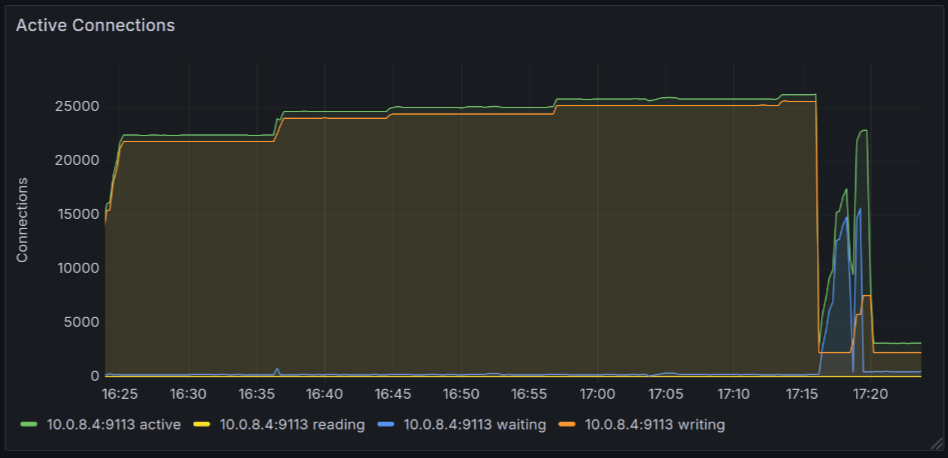Click the Active Connections panel title
Viewport: 948px width, 458px height.
click(95, 26)
